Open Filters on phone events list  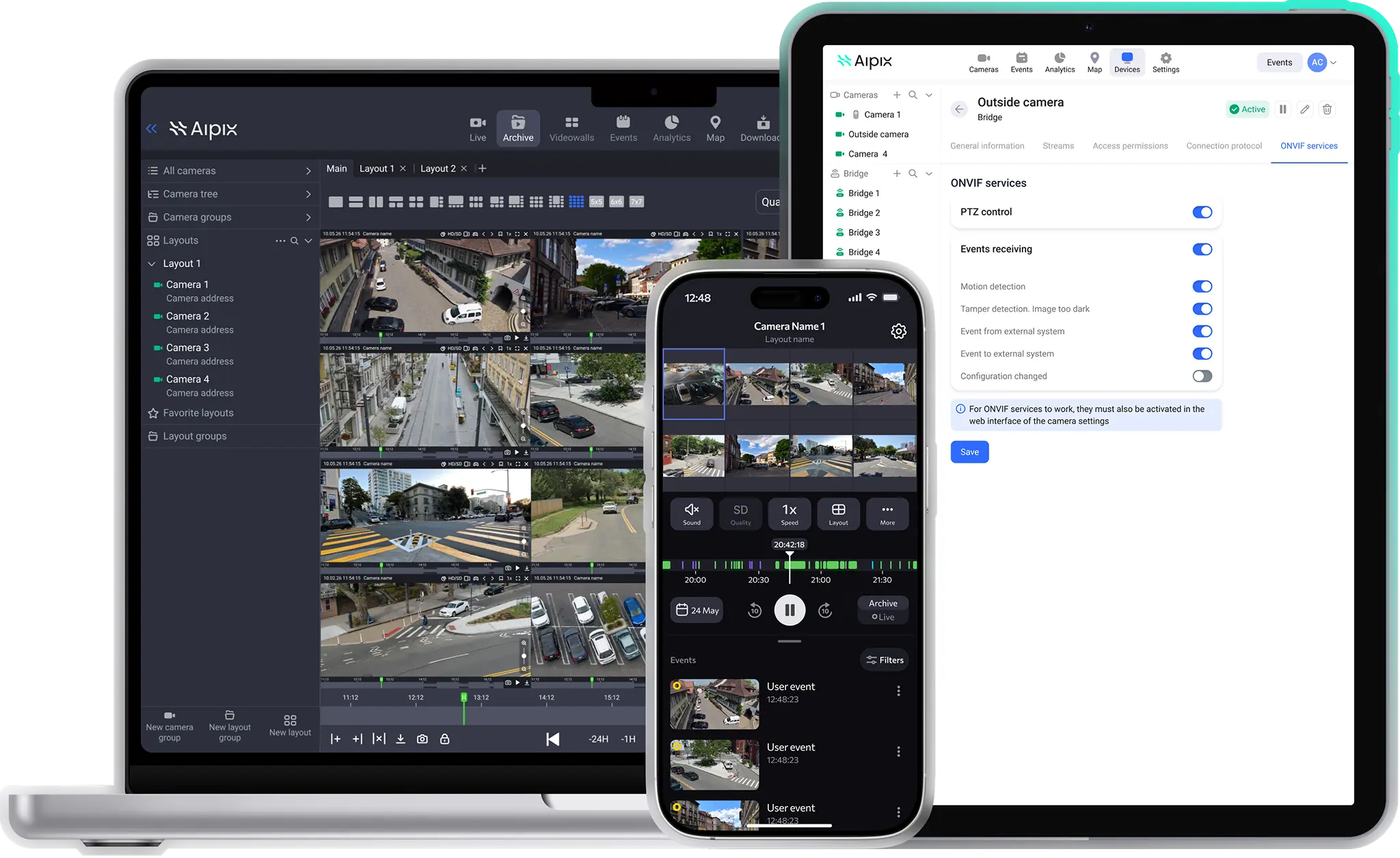click(x=885, y=660)
